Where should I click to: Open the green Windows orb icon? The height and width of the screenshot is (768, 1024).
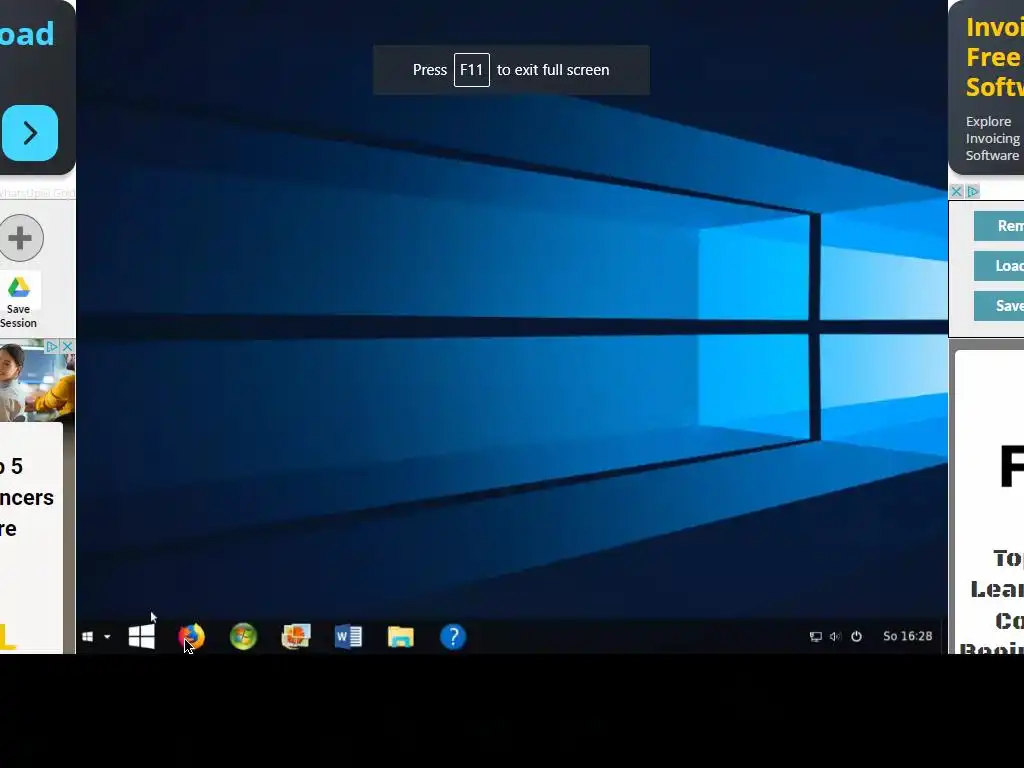pyautogui.click(x=244, y=637)
